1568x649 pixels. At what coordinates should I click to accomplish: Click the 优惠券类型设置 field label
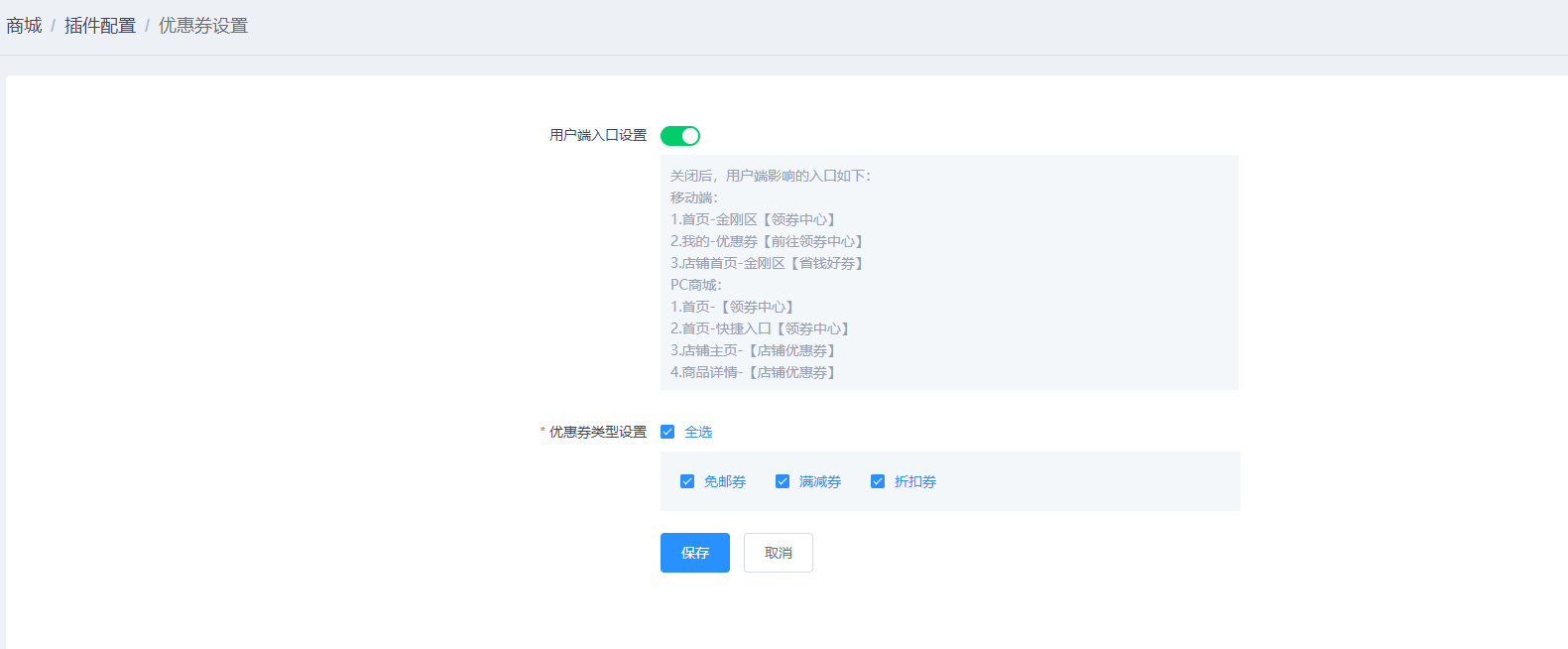click(x=598, y=432)
